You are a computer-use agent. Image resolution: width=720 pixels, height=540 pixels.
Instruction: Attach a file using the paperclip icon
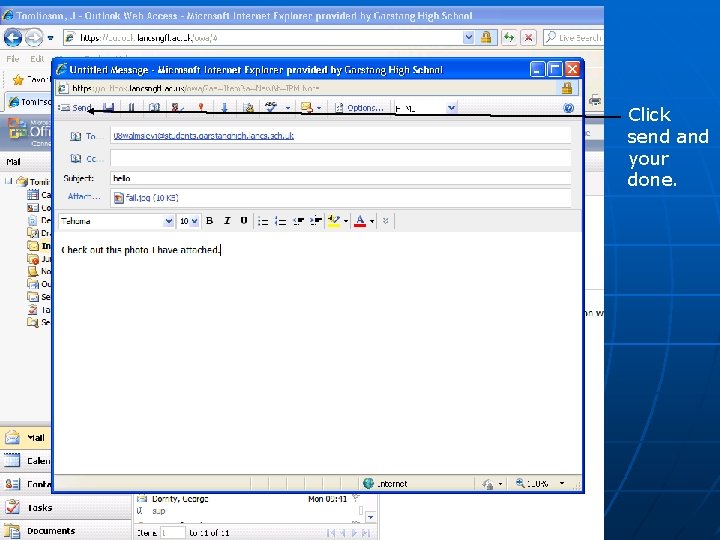pos(131,107)
